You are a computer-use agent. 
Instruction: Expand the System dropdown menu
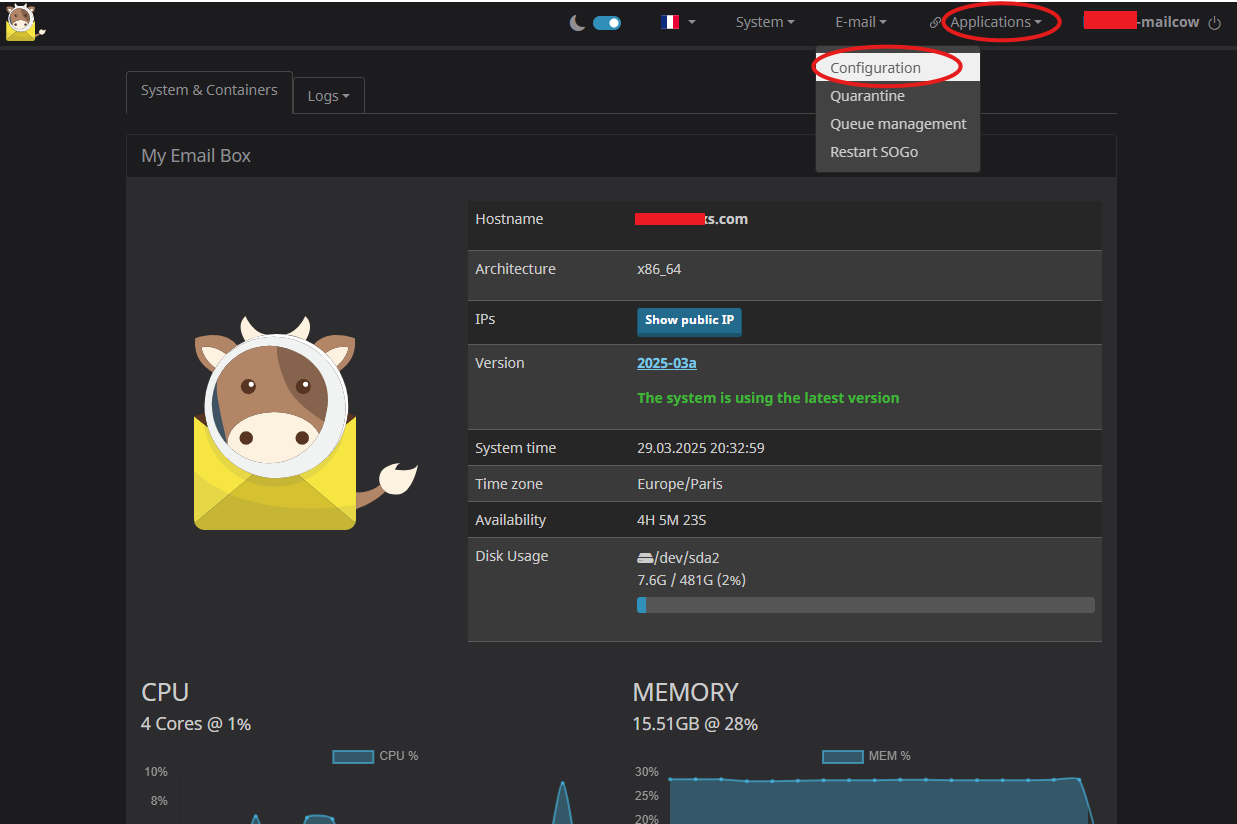pyautogui.click(x=765, y=22)
